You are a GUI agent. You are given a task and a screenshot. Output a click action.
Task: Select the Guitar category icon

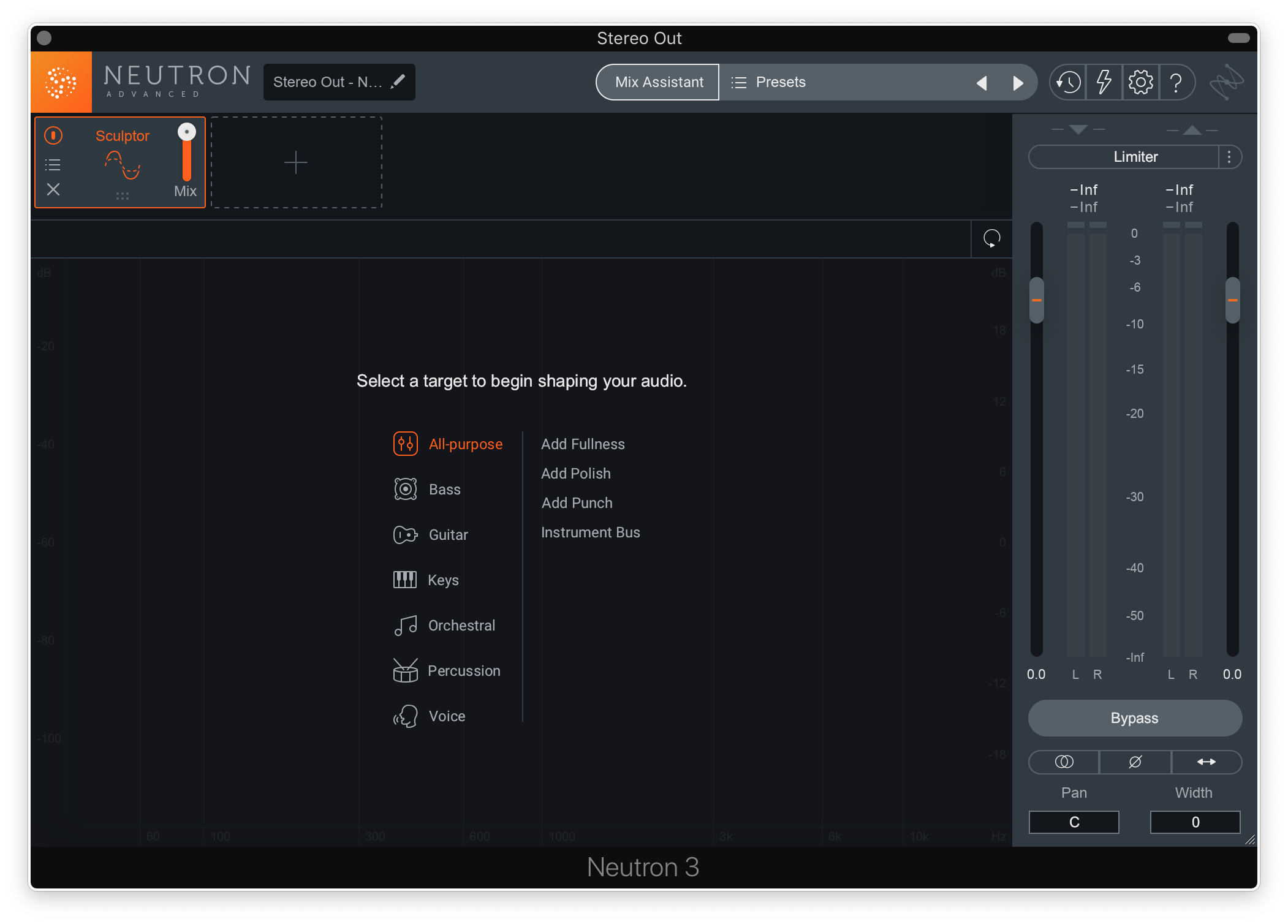(406, 534)
